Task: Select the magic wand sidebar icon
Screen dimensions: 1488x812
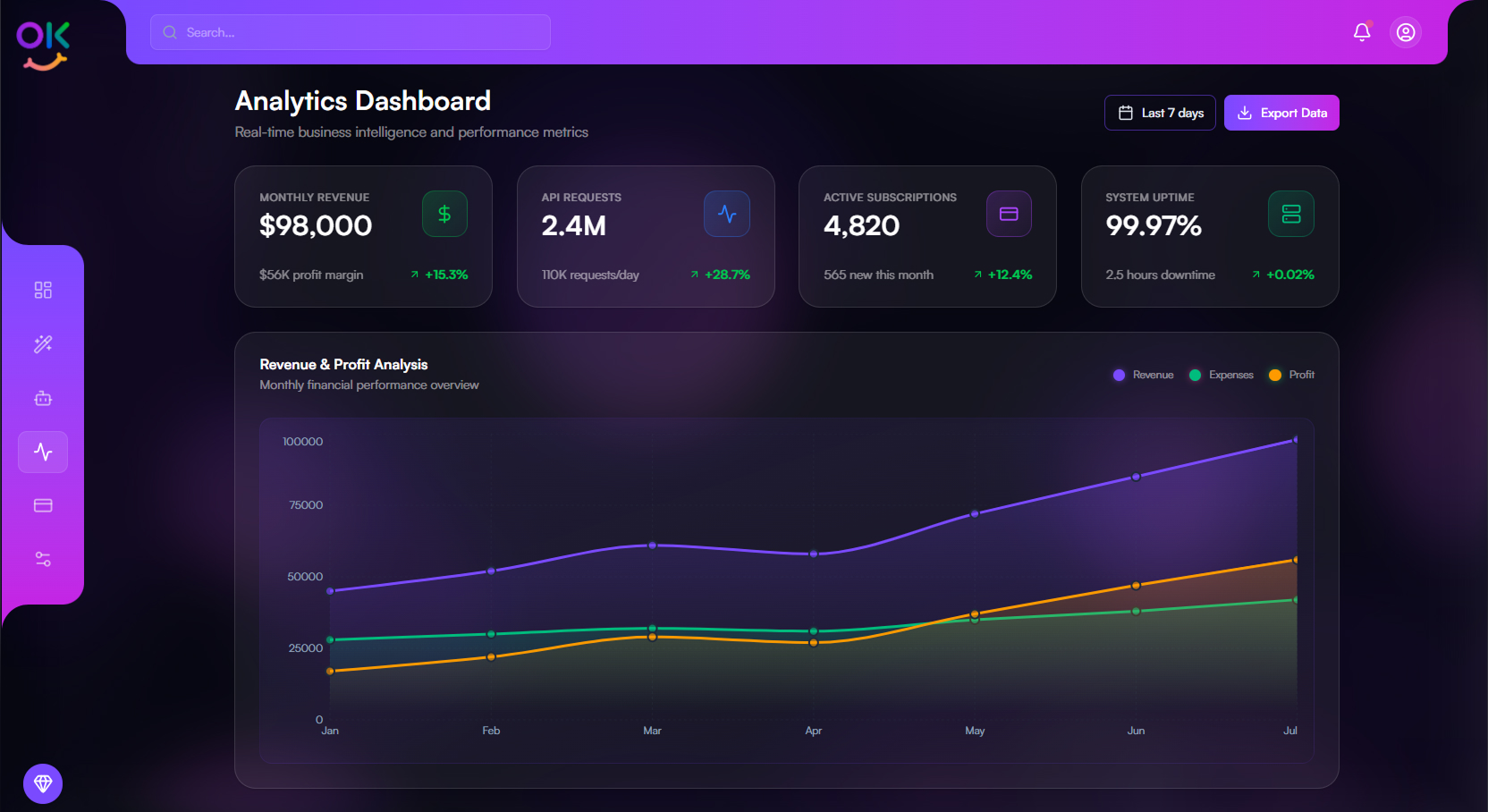Action: point(43,344)
